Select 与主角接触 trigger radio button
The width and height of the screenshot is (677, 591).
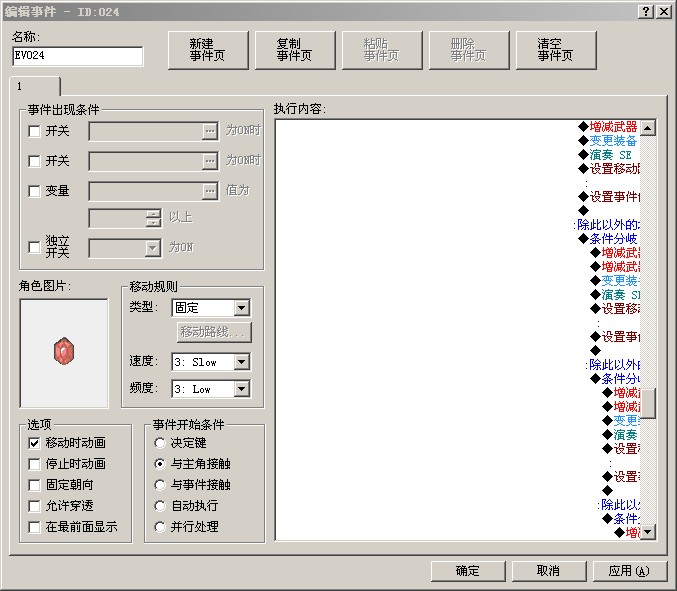point(160,464)
